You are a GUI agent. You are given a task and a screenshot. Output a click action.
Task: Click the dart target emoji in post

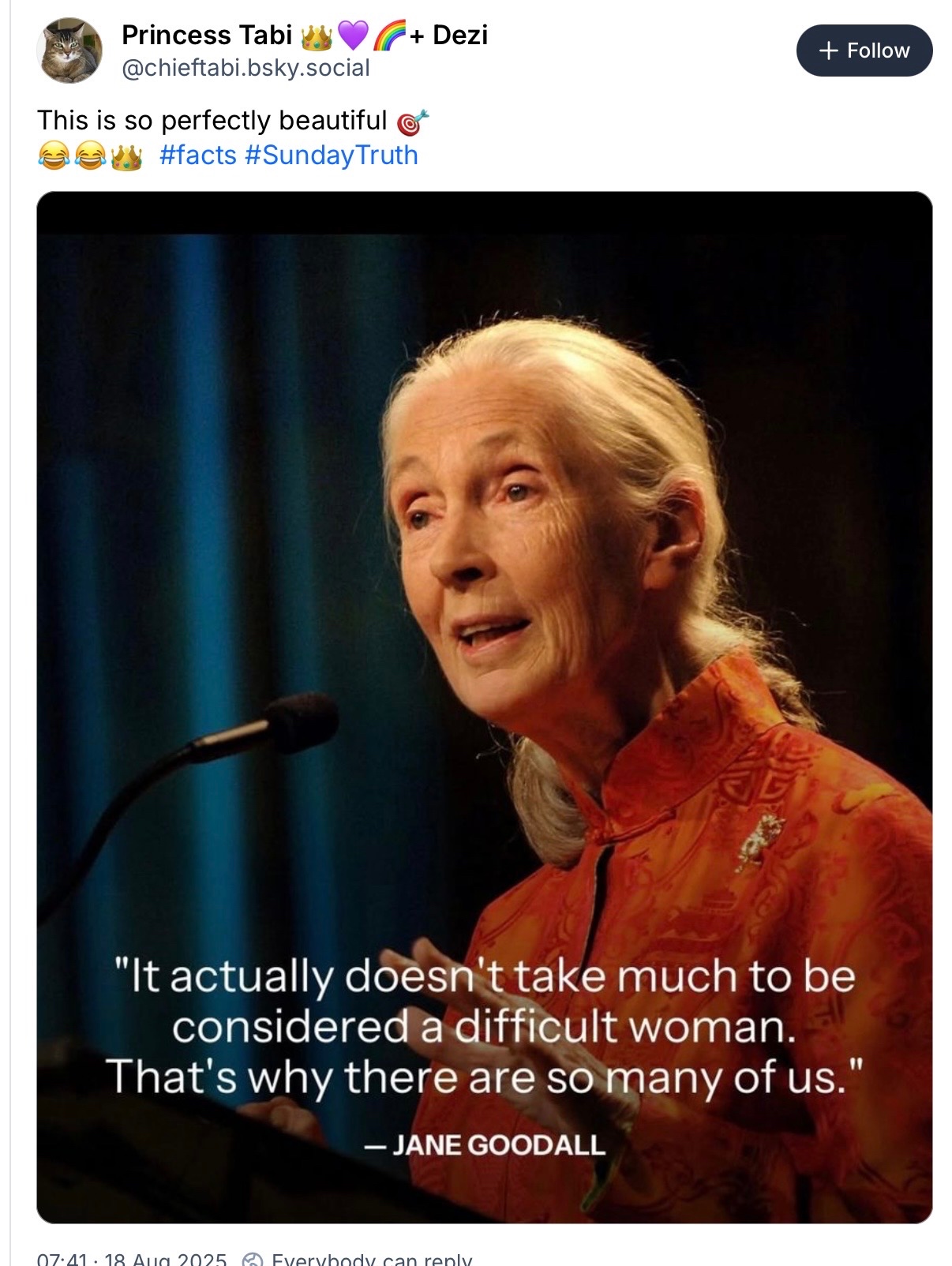[412, 122]
